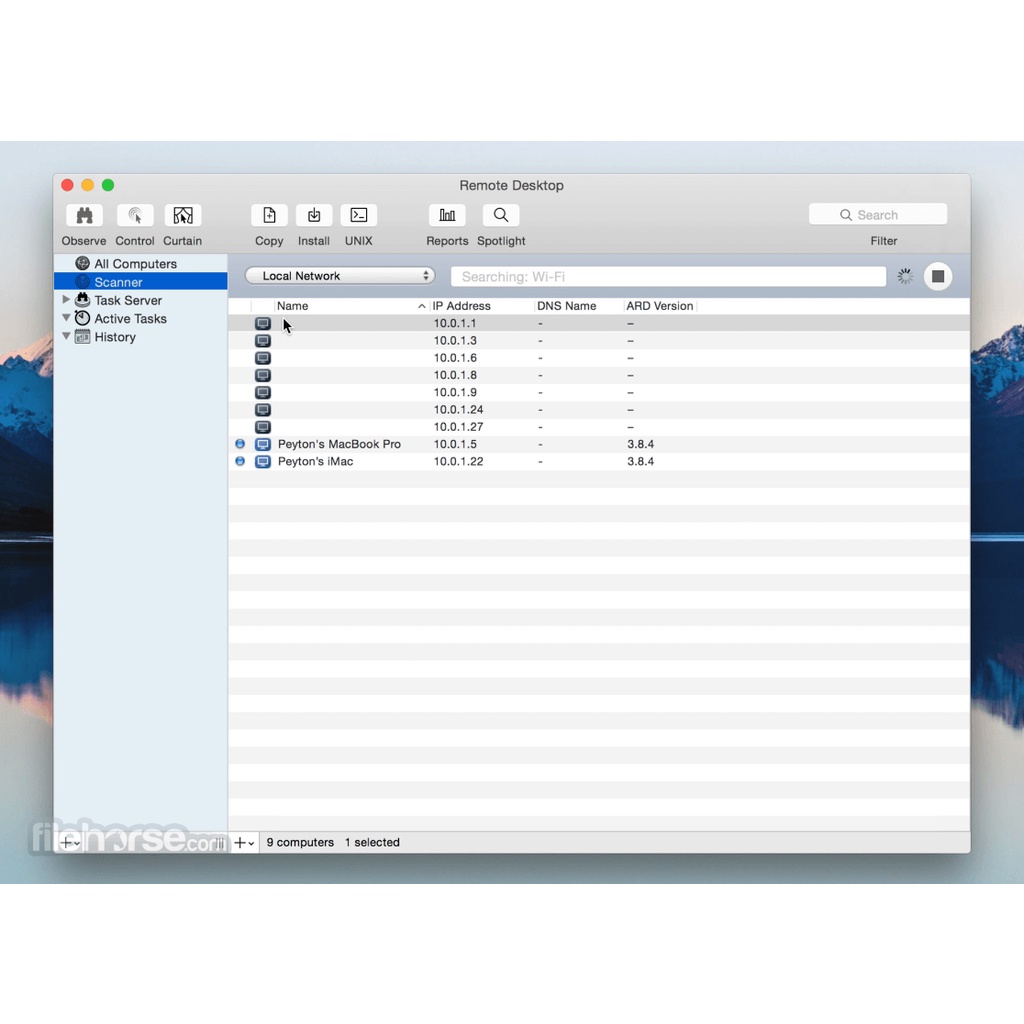1024x1024 pixels.
Task: Click the Filter search field
Action: point(878,215)
